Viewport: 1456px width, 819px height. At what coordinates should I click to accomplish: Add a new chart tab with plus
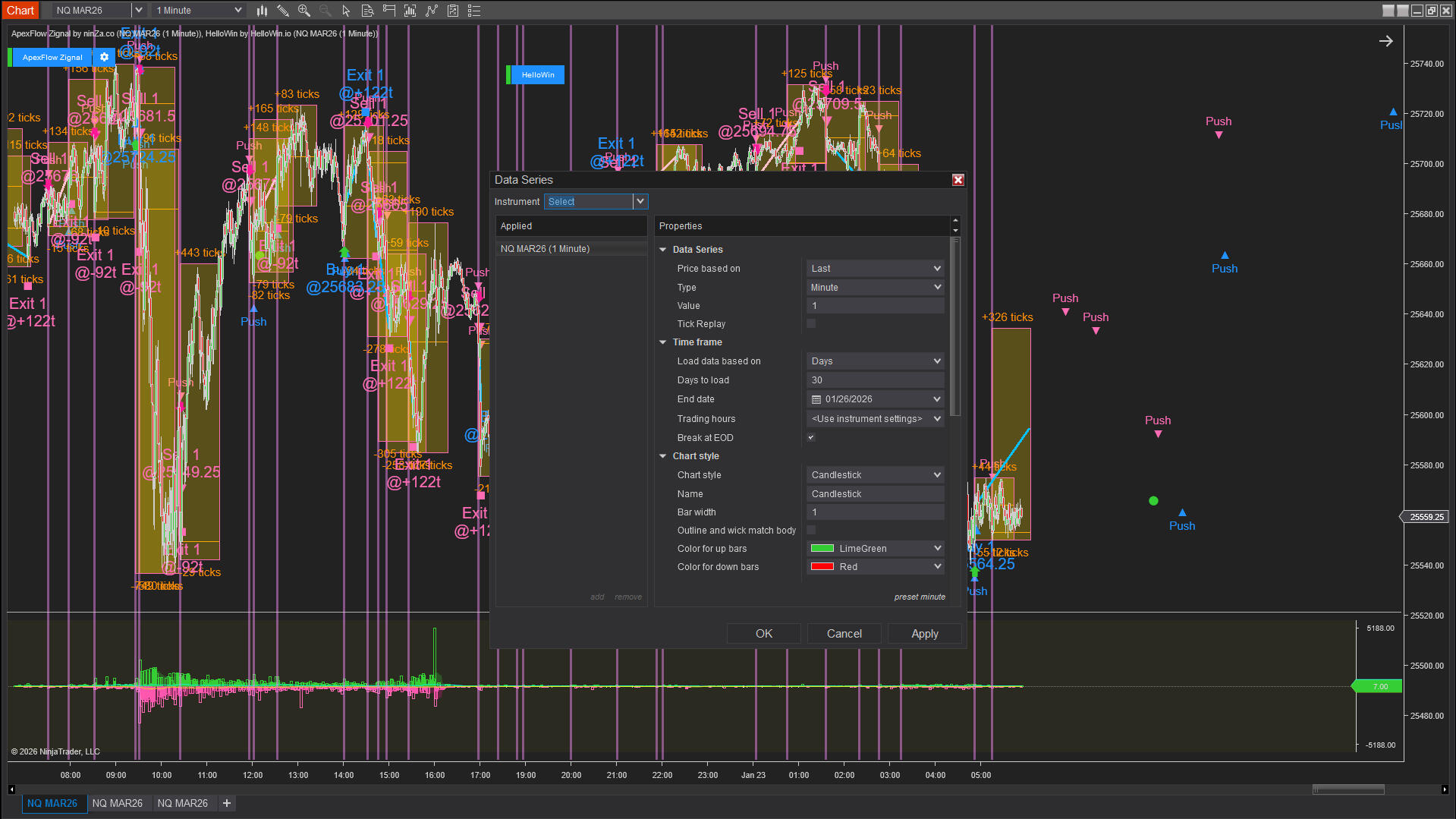pyautogui.click(x=226, y=803)
